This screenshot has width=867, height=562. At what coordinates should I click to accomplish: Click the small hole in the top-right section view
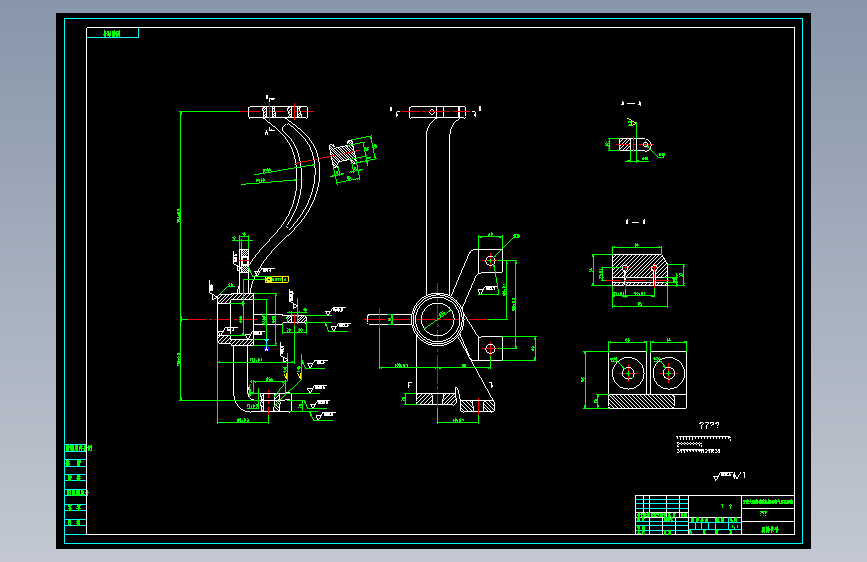(x=645, y=144)
